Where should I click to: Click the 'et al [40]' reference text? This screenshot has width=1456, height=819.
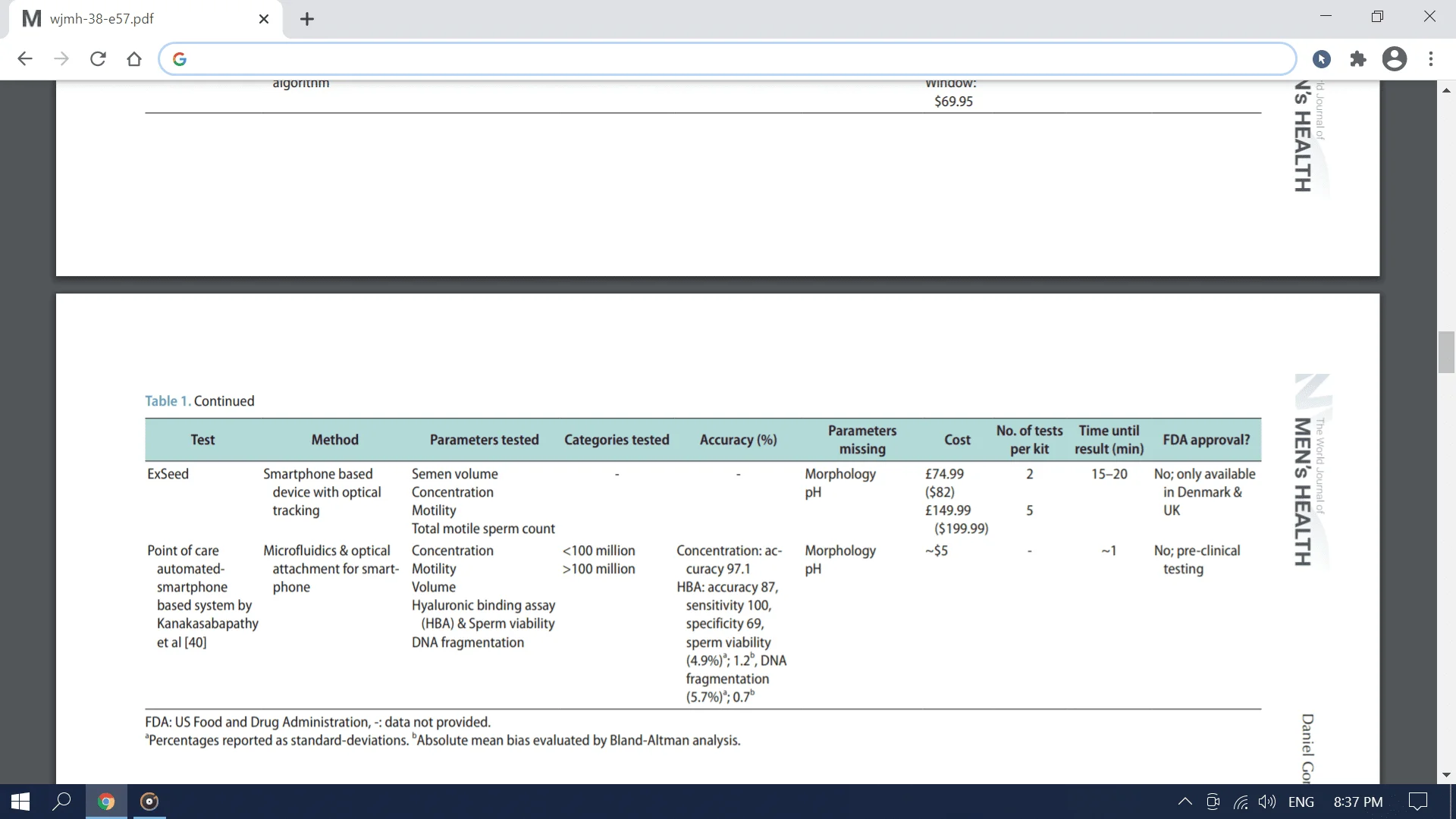pyautogui.click(x=181, y=642)
